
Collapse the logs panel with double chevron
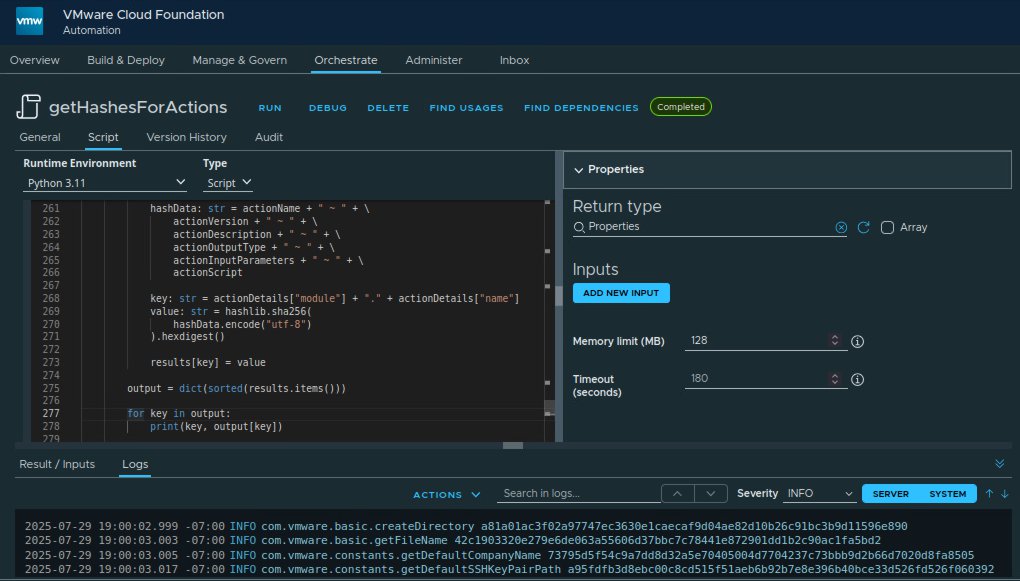tap(999, 463)
